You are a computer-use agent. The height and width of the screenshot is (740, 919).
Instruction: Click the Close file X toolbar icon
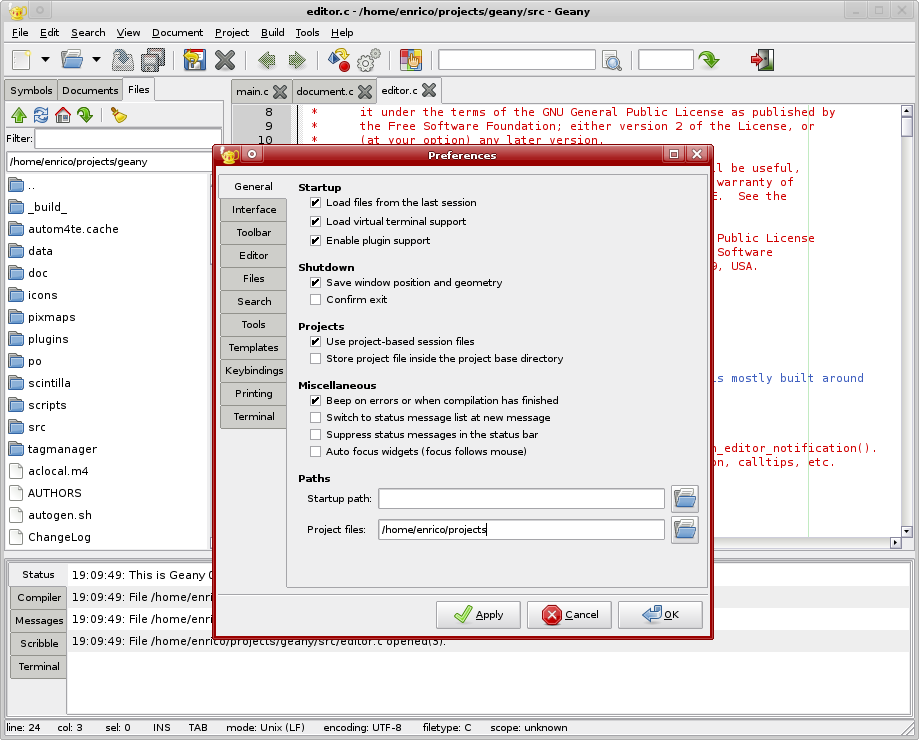point(225,60)
